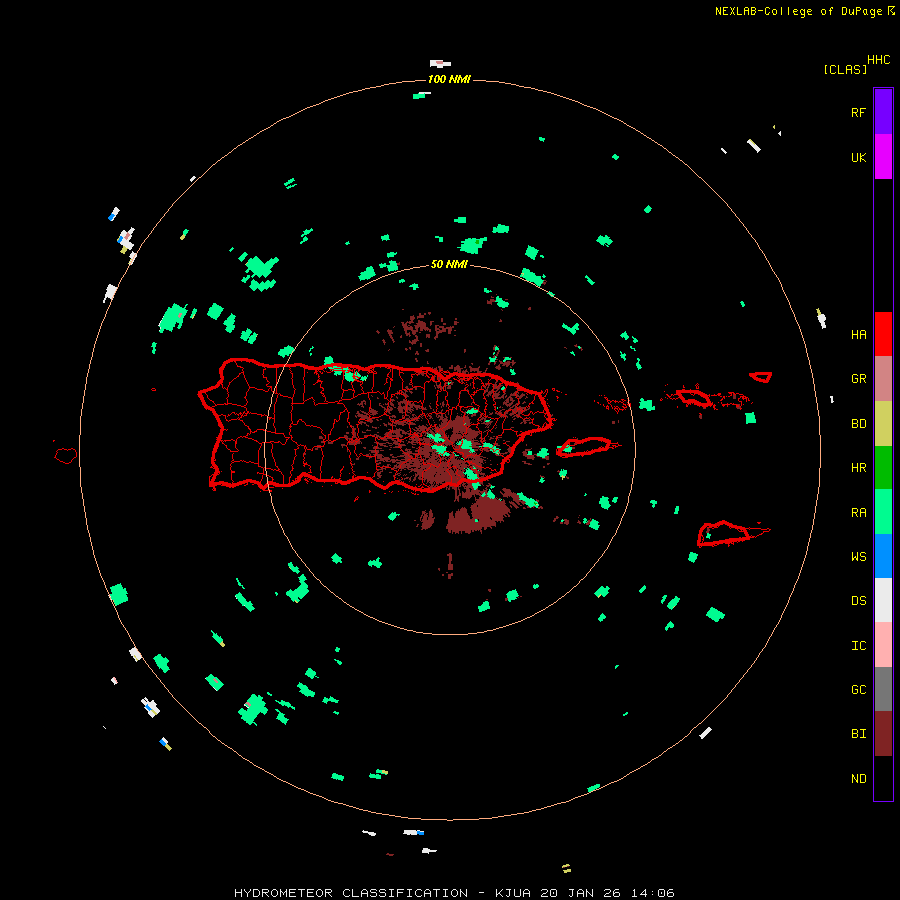Click the 'NEXLAB-College of DuPage' credit text
900x900 pixels.
(x=798, y=11)
